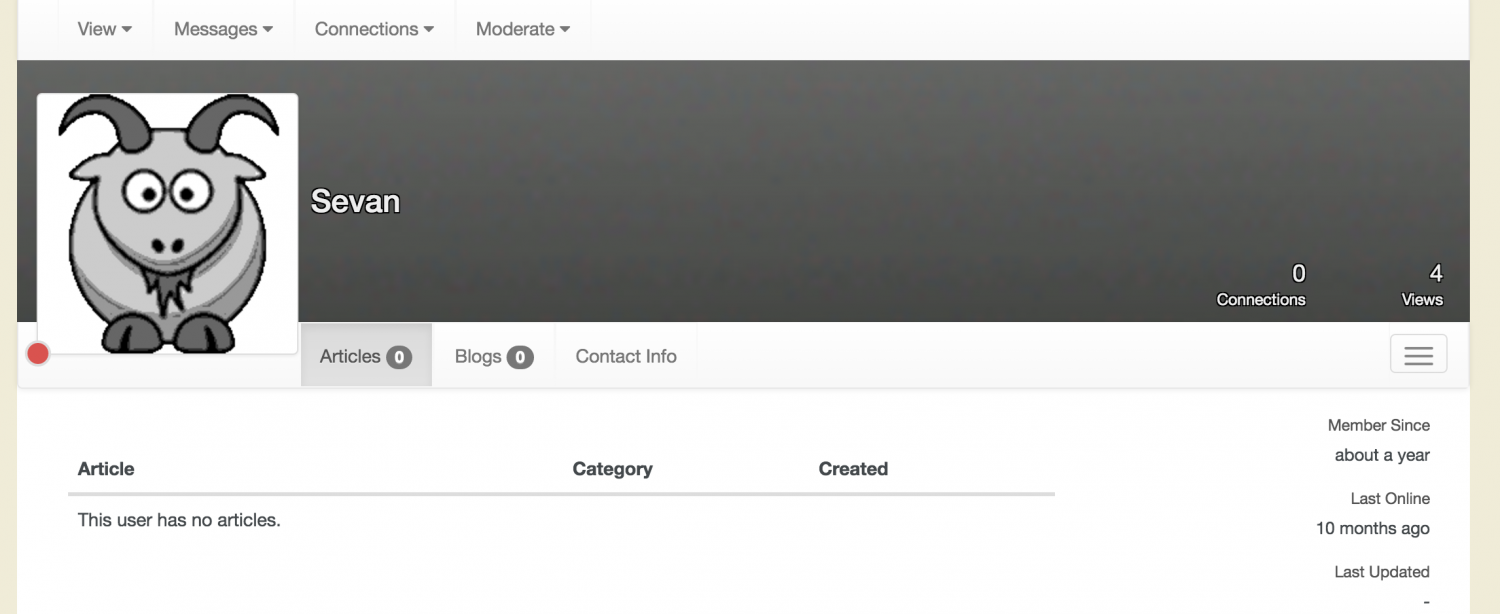
Task: Click the Sevan profile name
Action: (355, 201)
